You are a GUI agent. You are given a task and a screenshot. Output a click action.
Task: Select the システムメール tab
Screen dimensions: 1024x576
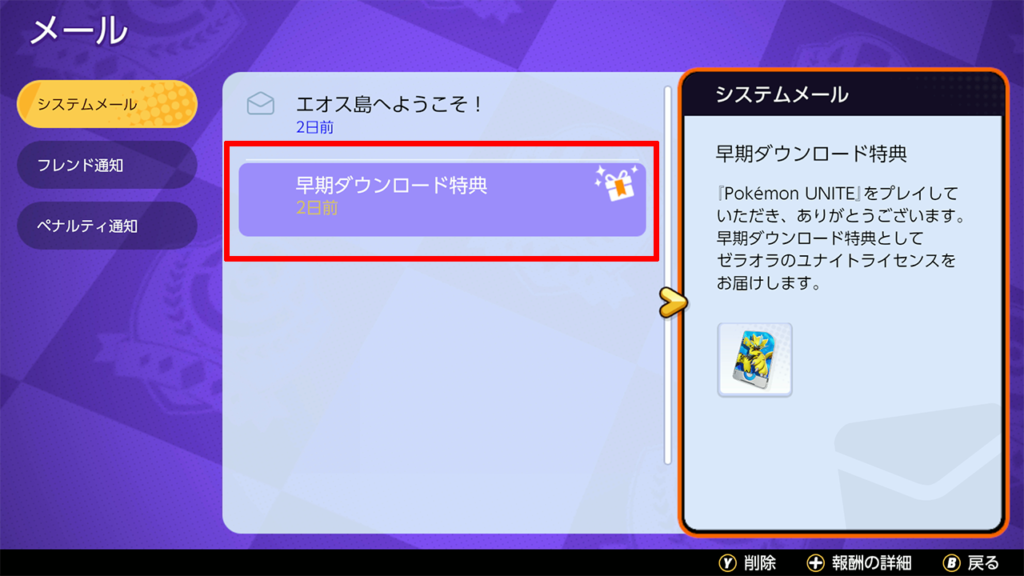[107, 104]
